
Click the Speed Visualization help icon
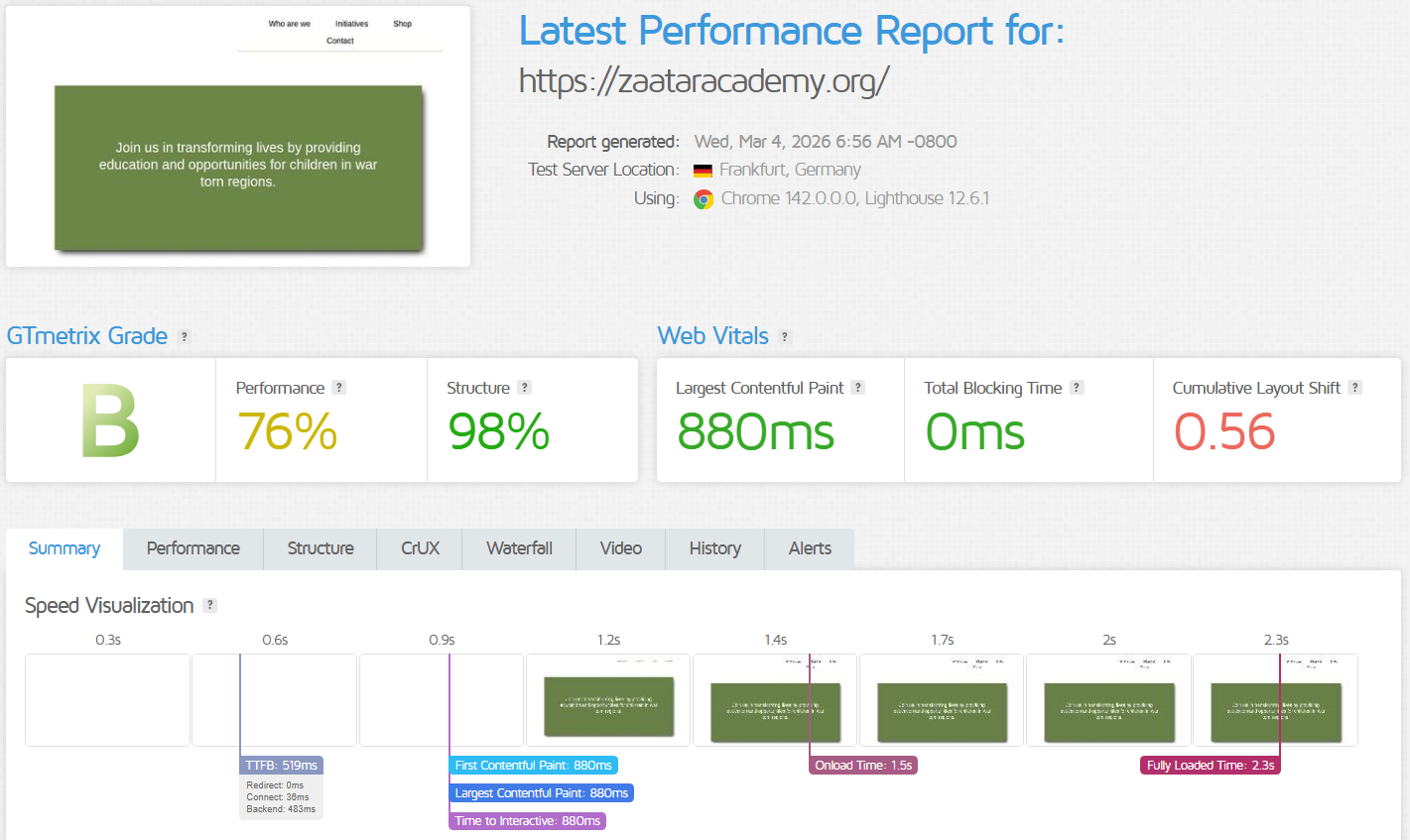(209, 605)
